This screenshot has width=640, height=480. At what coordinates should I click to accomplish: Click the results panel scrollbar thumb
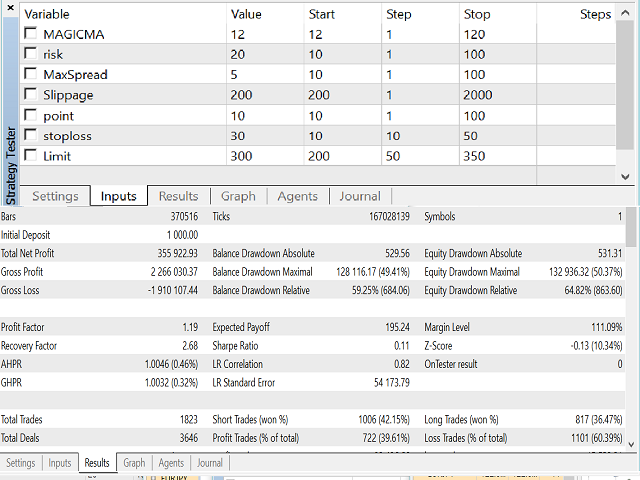tap(631, 227)
